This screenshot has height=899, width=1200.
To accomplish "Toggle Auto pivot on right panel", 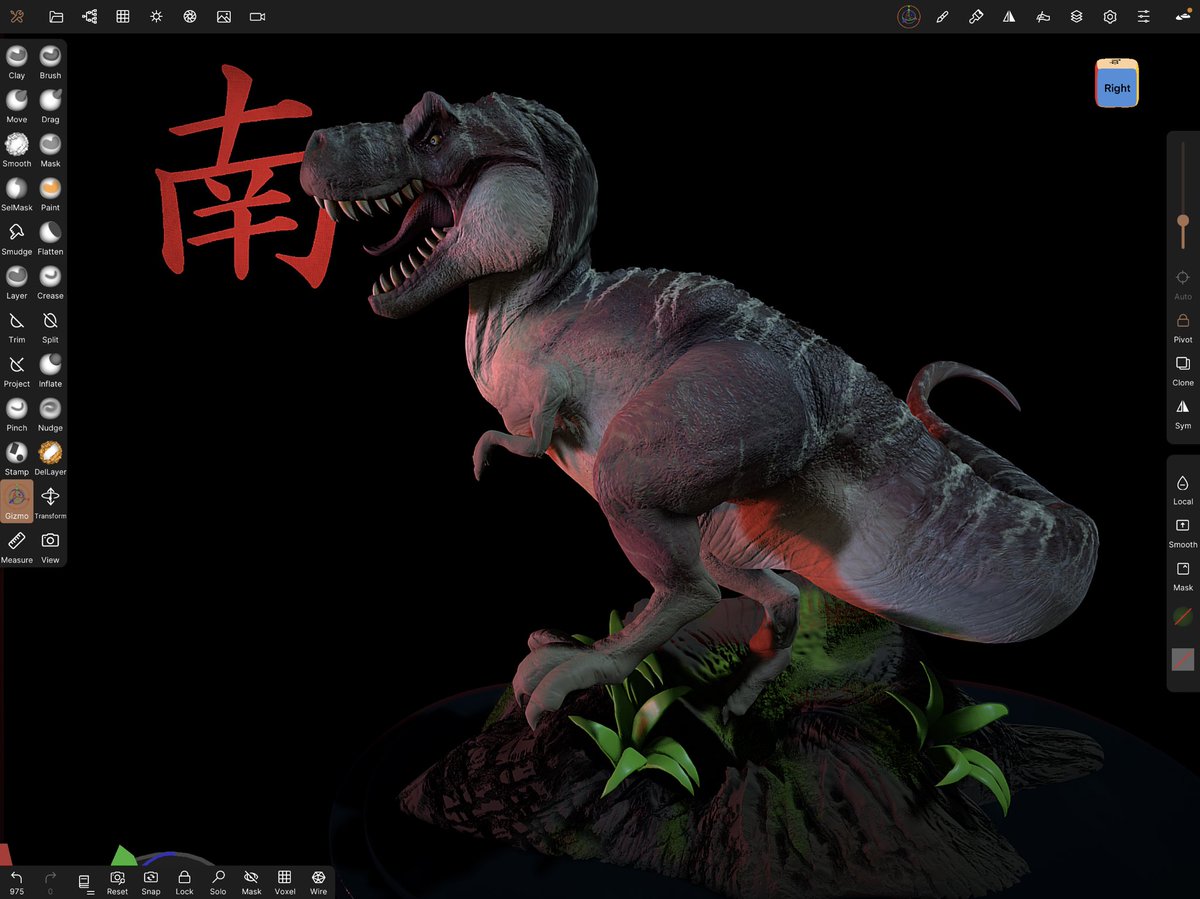I will tap(1183, 283).
